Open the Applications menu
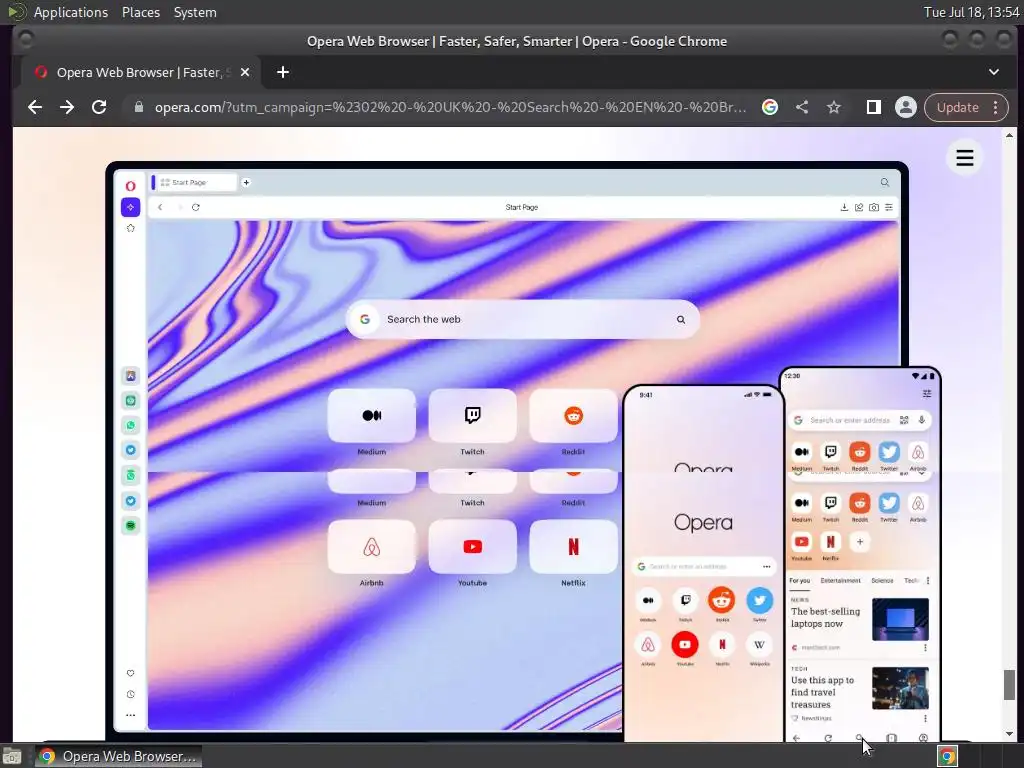The height and width of the screenshot is (768, 1024). [x=71, y=12]
